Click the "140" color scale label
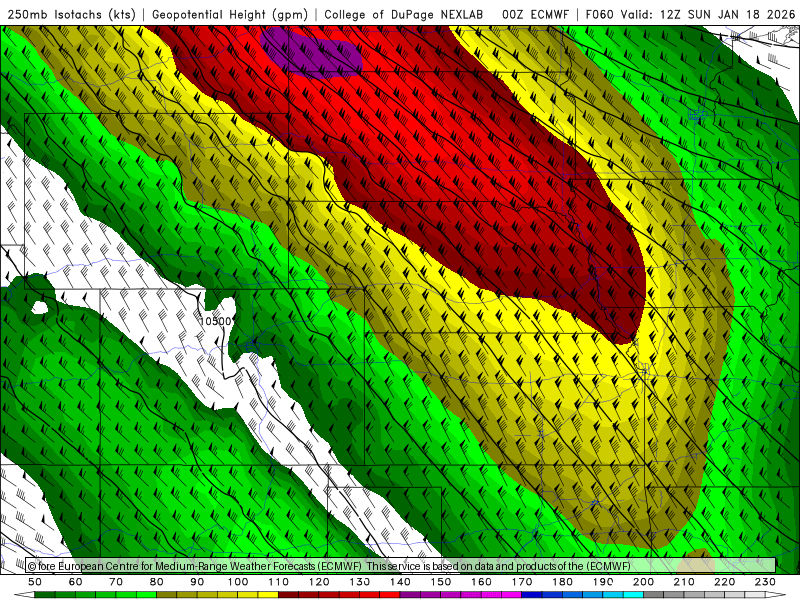Viewport: 800px width, 600px height. (400, 582)
